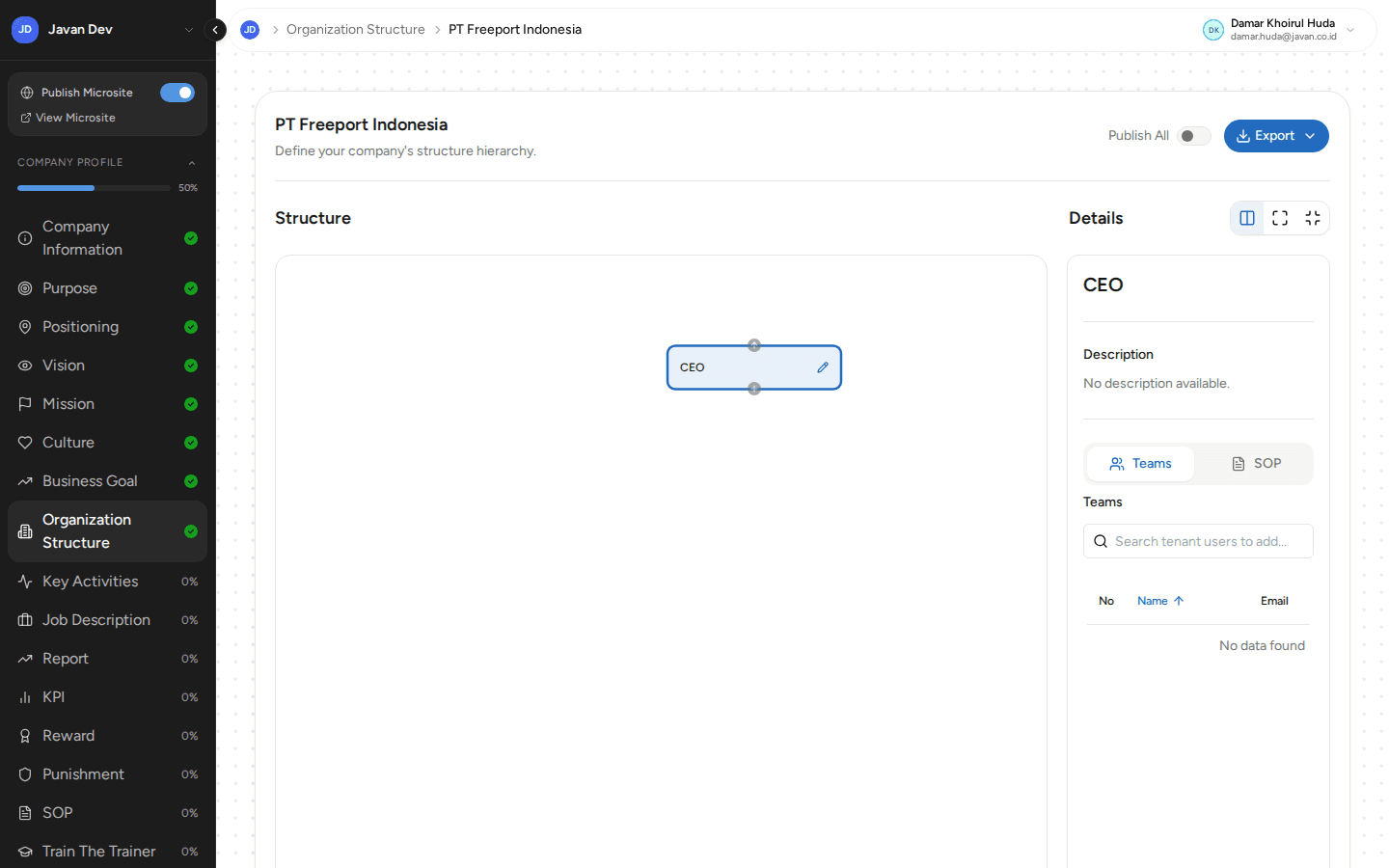Open the Purpose section

coord(107,288)
